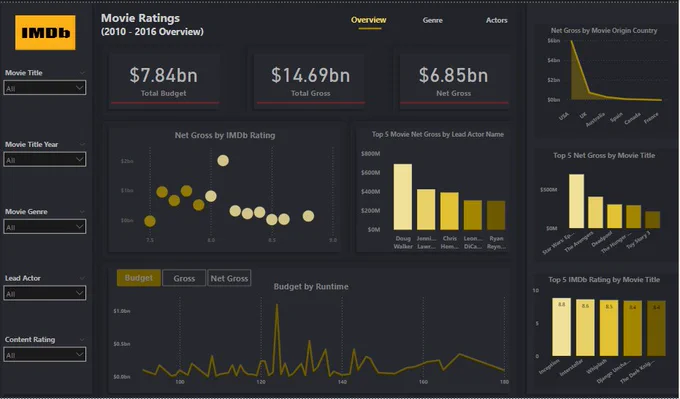Select the Whiplash 8.5 rating bar
The height and width of the screenshot is (399, 680).
pyautogui.click(x=609, y=328)
